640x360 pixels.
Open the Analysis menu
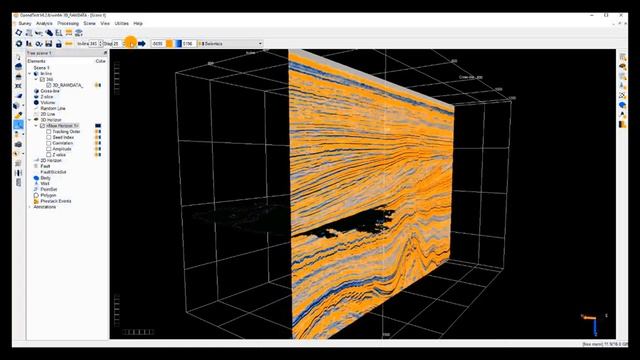click(x=44, y=24)
